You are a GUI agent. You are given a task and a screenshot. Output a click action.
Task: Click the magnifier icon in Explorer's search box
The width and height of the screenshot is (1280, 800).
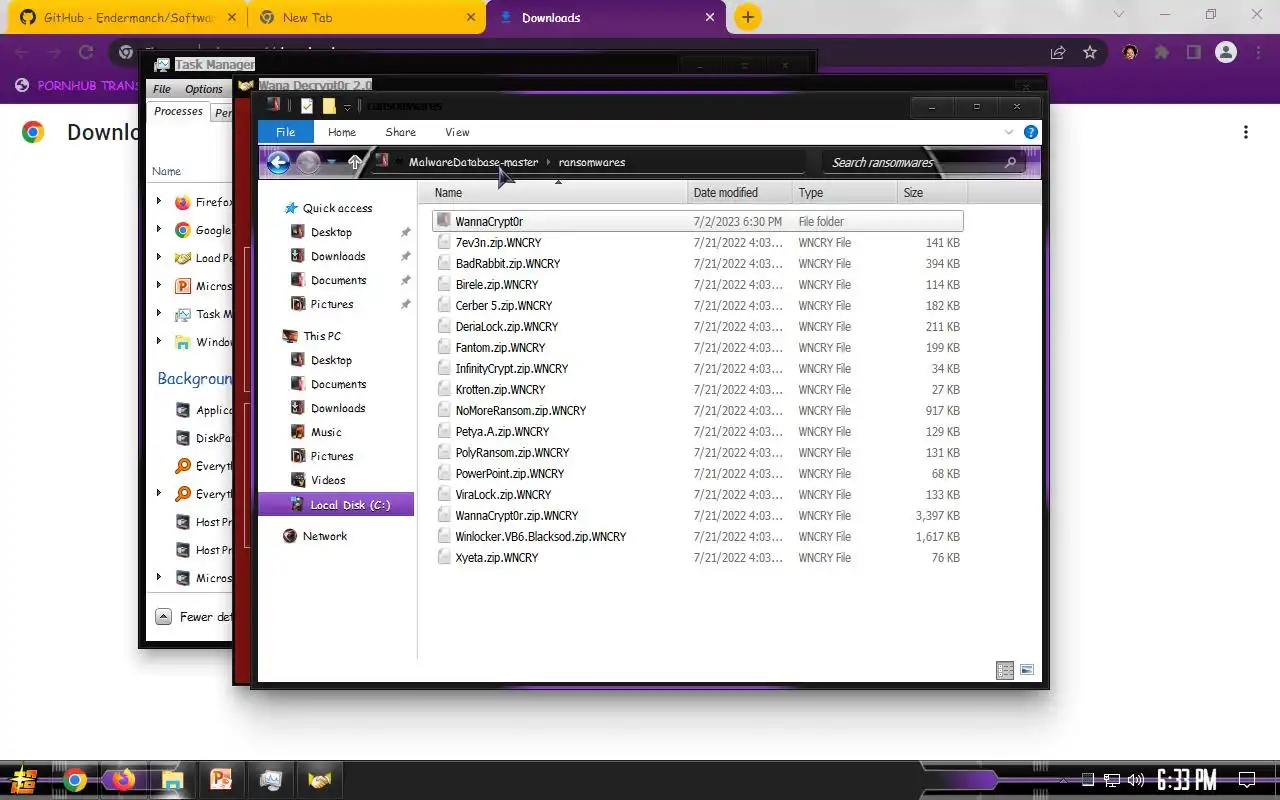point(1010,162)
